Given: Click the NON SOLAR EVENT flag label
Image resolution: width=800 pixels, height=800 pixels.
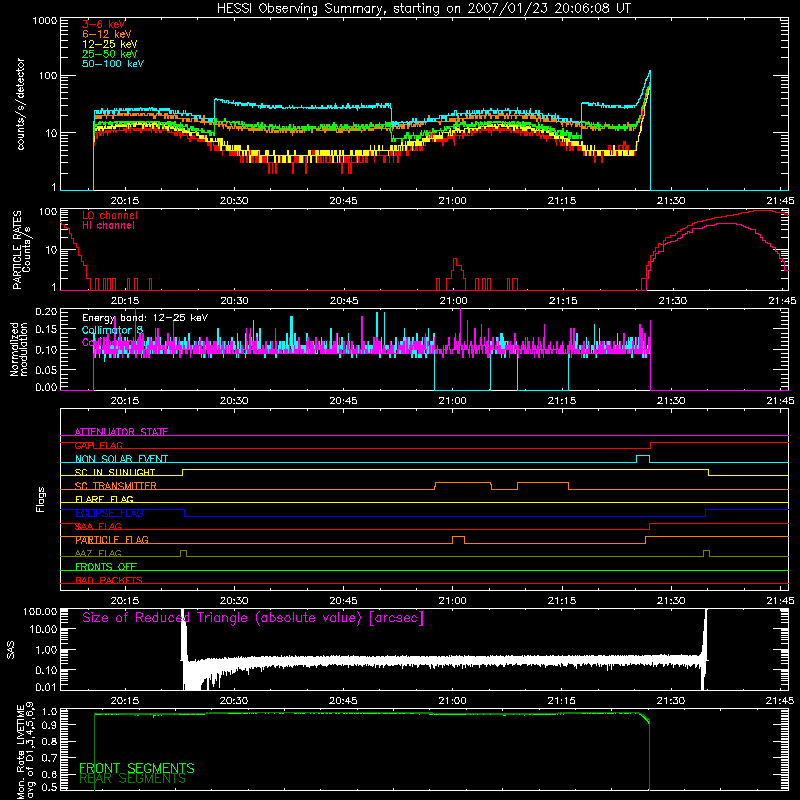Looking at the screenshot, I should pos(121,459).
